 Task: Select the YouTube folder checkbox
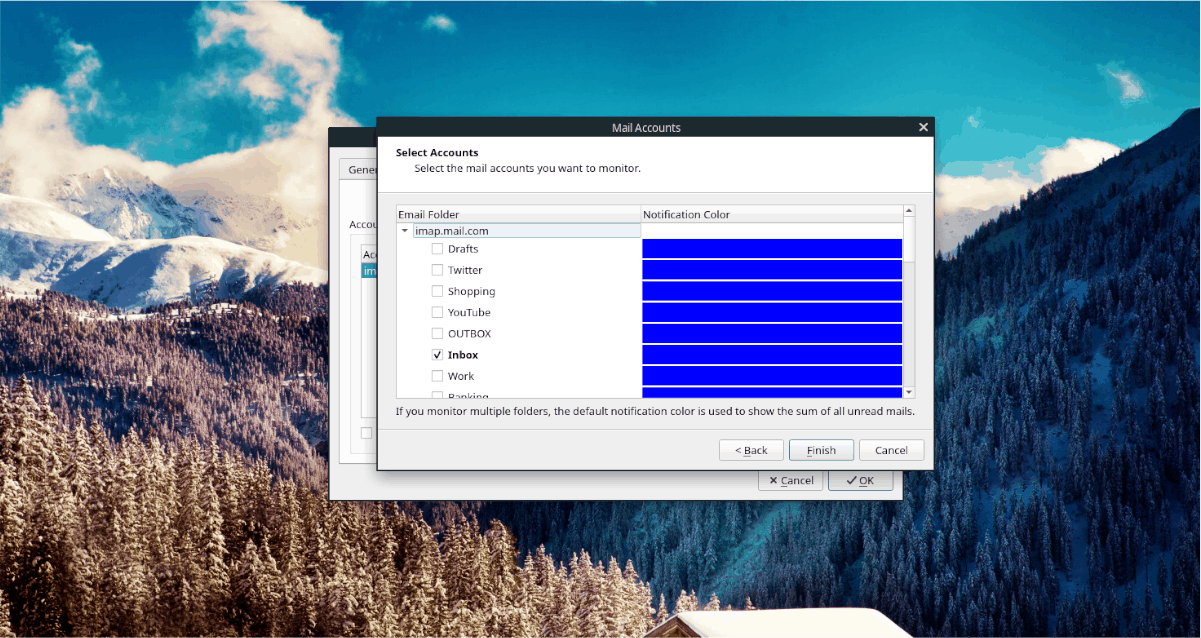(x=437, y=312)
